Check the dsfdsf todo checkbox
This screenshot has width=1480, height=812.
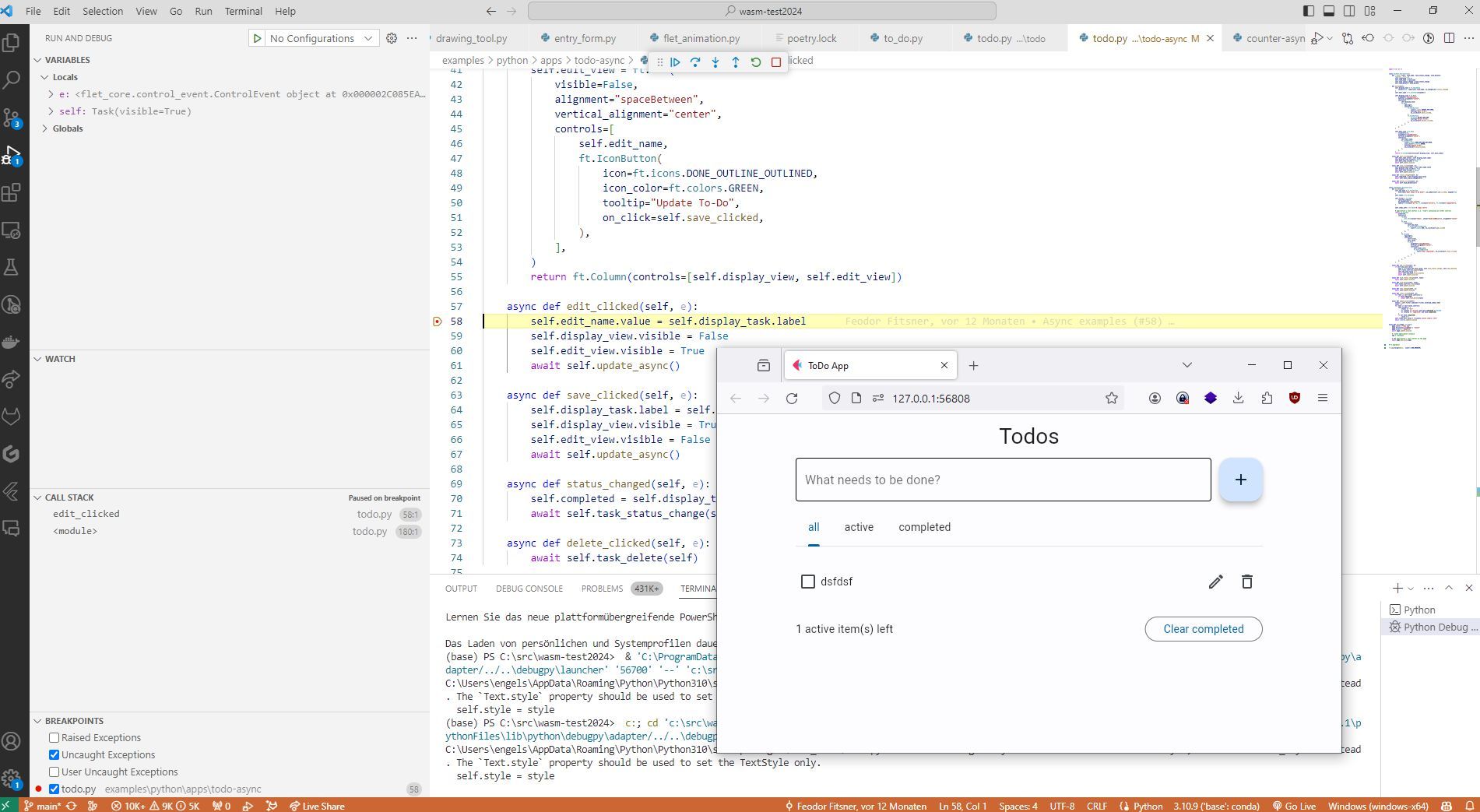coord(808,582)
